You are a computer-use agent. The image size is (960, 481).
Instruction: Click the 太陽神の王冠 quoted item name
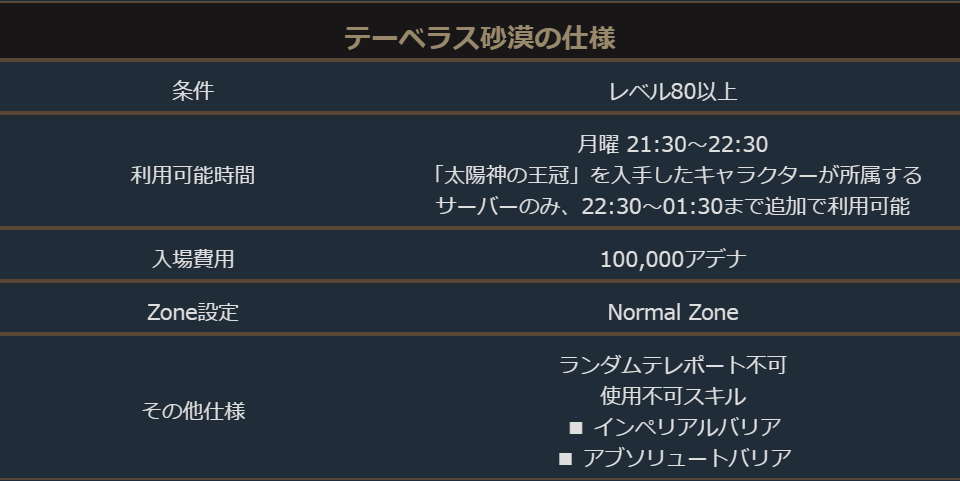coord(512,176)
